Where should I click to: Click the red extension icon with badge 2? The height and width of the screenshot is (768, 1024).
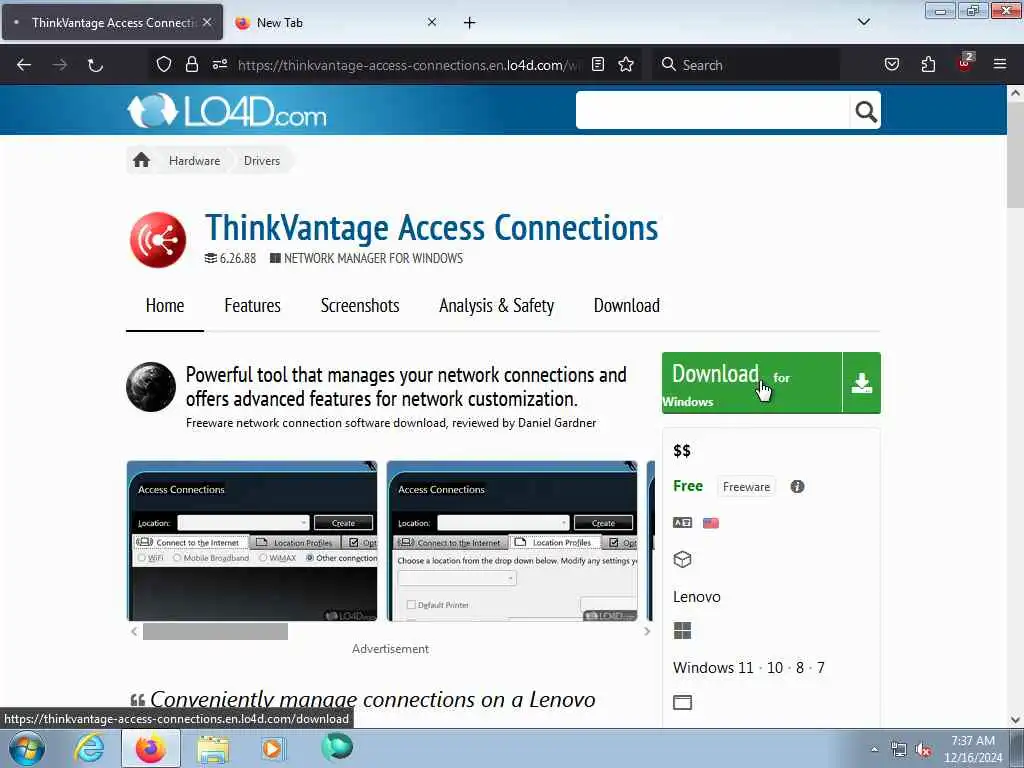coord(965,63)
